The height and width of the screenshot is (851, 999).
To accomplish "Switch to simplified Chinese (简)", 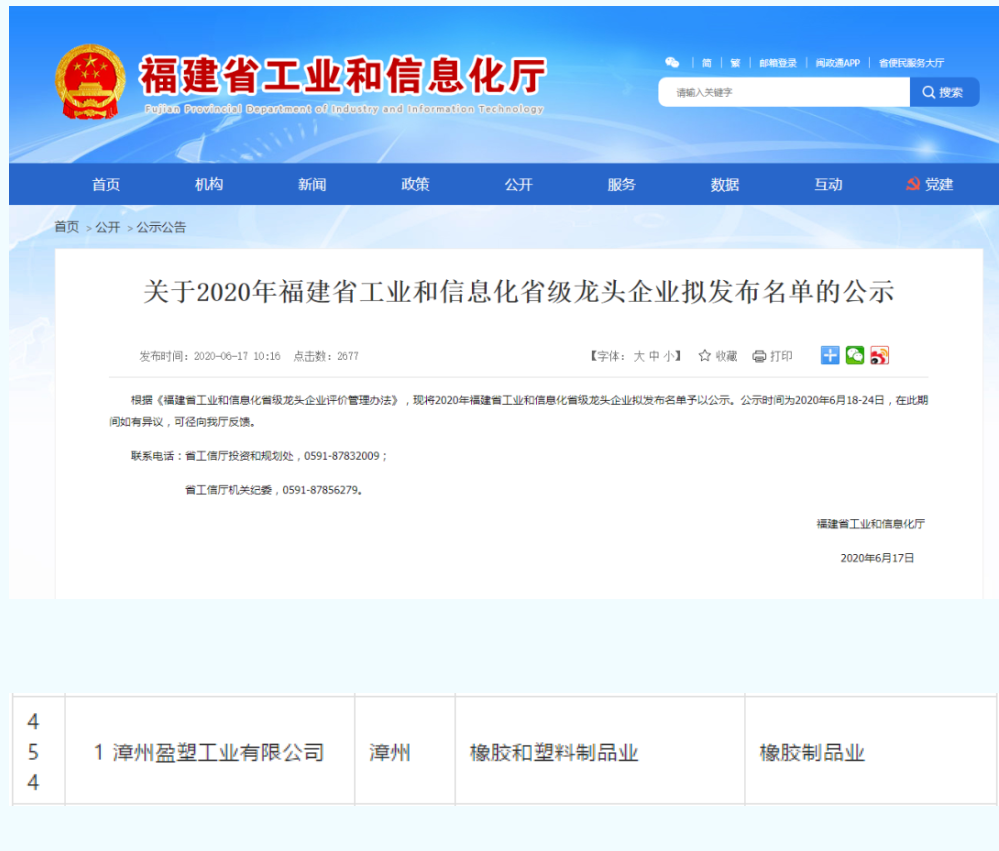I will point(707,63).
